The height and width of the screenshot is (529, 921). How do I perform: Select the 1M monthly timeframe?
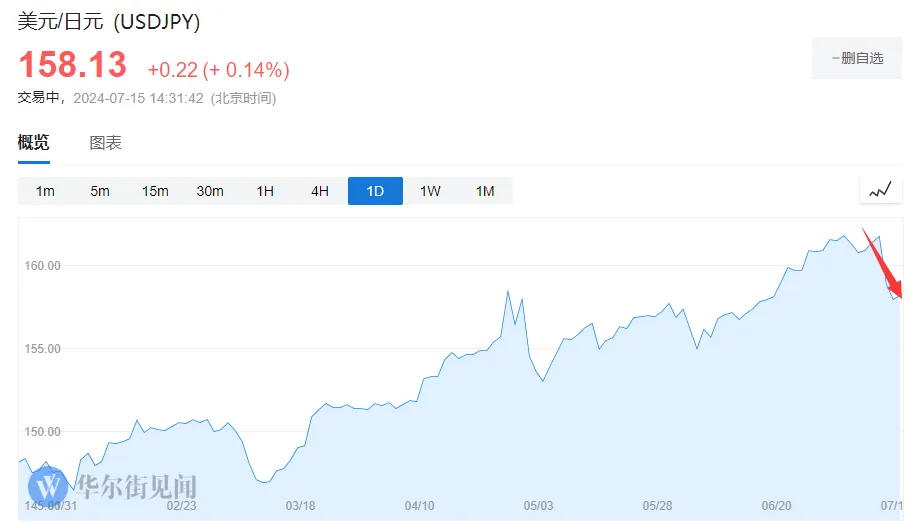tap(485, 191)
